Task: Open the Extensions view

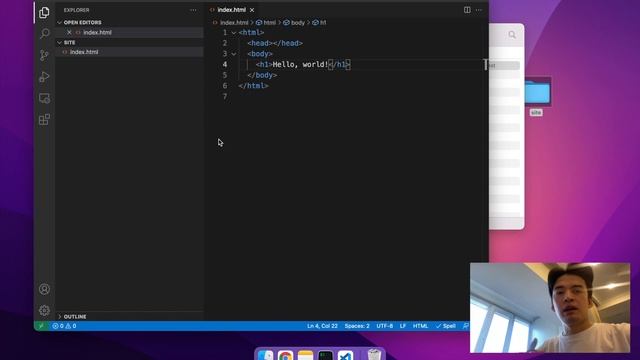Action: pos(44,120)
